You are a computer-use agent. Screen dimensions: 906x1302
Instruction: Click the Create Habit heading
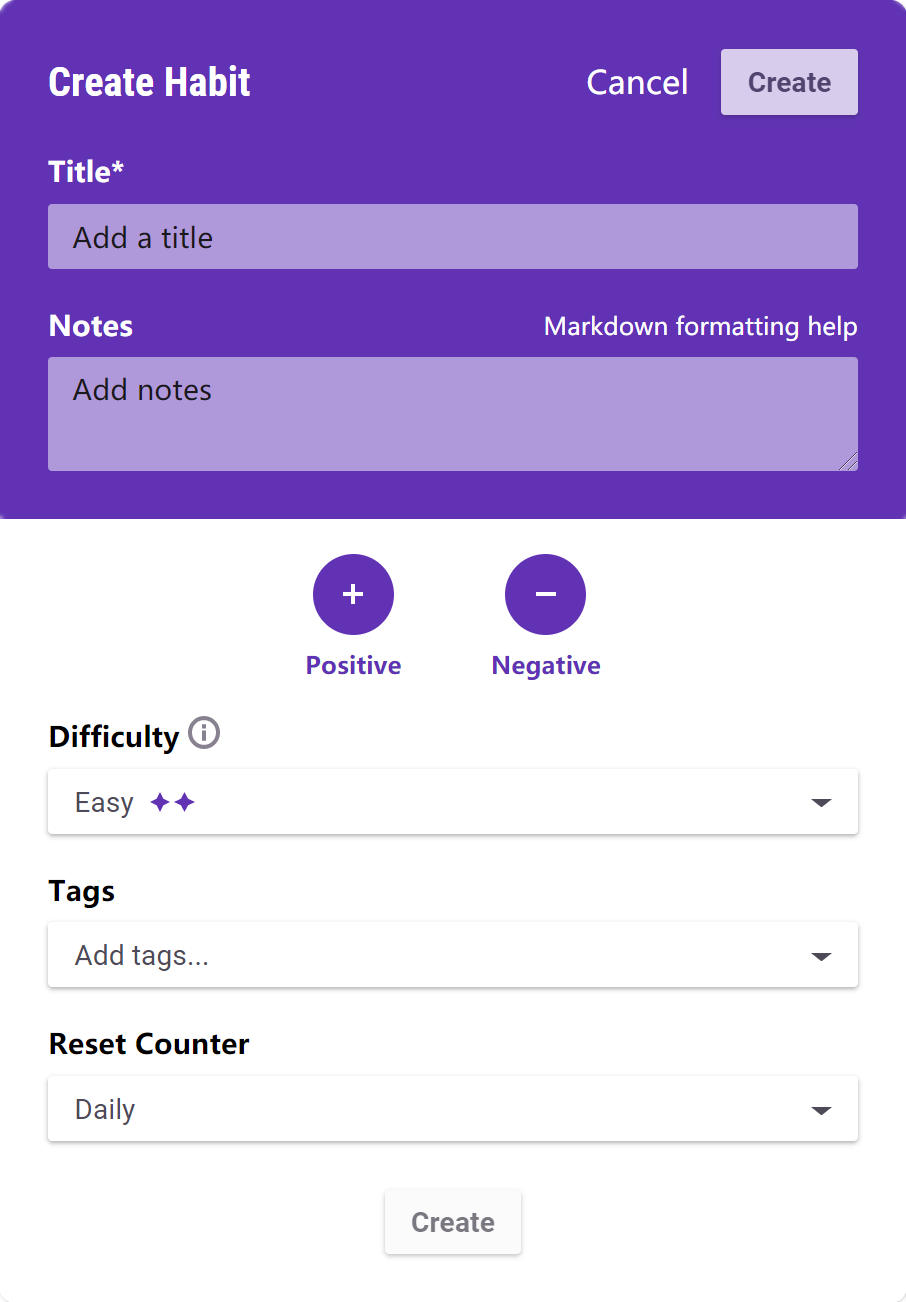click(x=150, y=82)
